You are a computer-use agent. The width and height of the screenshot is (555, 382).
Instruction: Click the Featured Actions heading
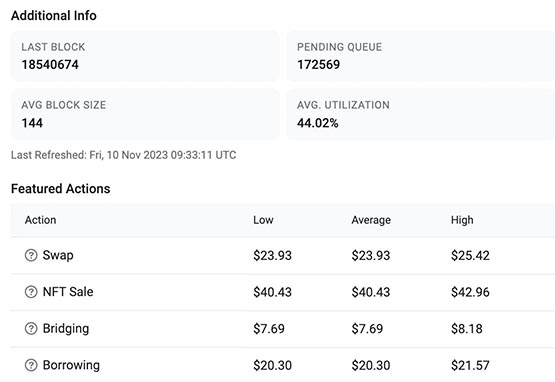(61, 189)
